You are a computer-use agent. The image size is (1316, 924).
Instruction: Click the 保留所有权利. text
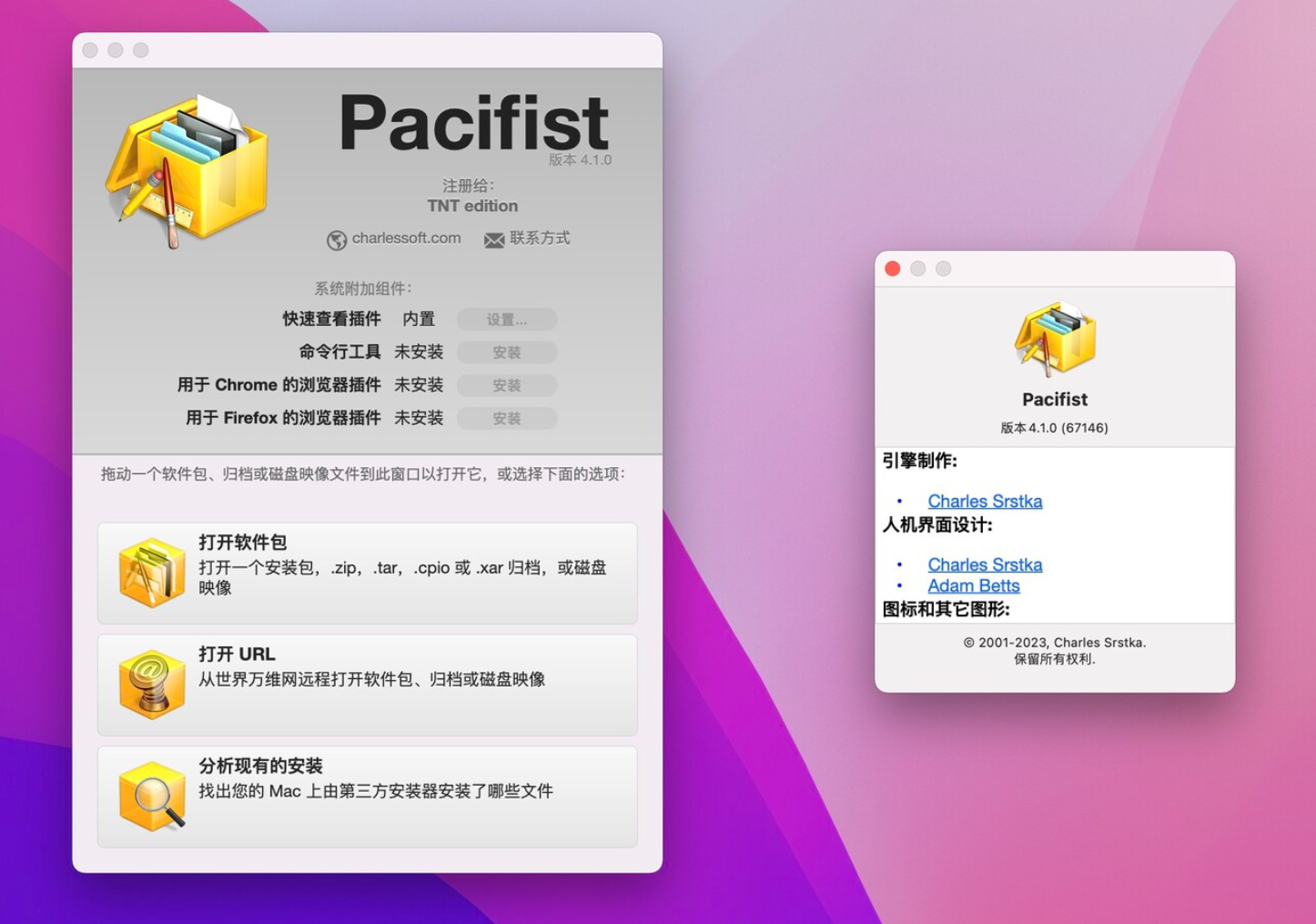pos(1055,659)
